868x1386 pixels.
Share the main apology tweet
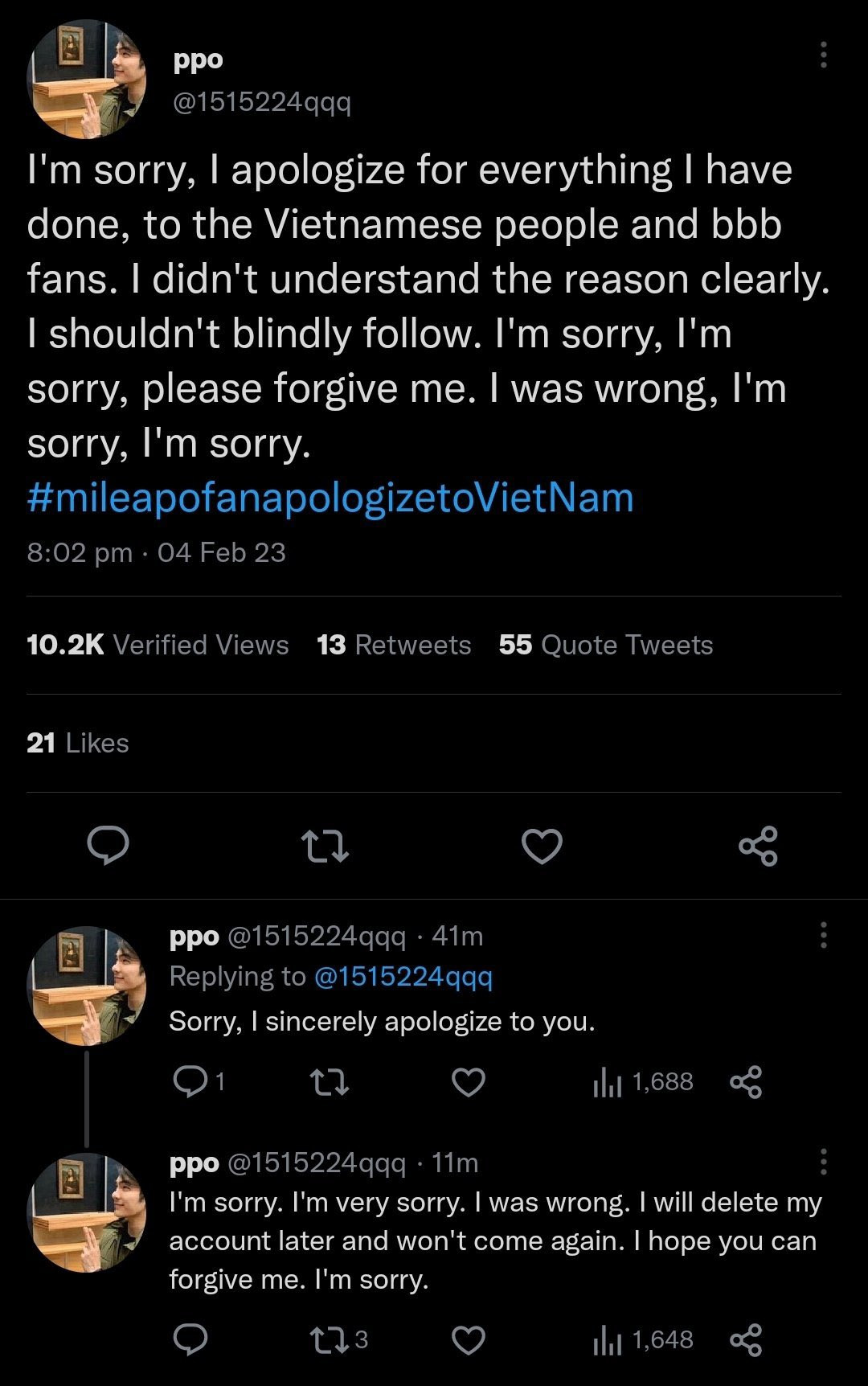(758, 846)
